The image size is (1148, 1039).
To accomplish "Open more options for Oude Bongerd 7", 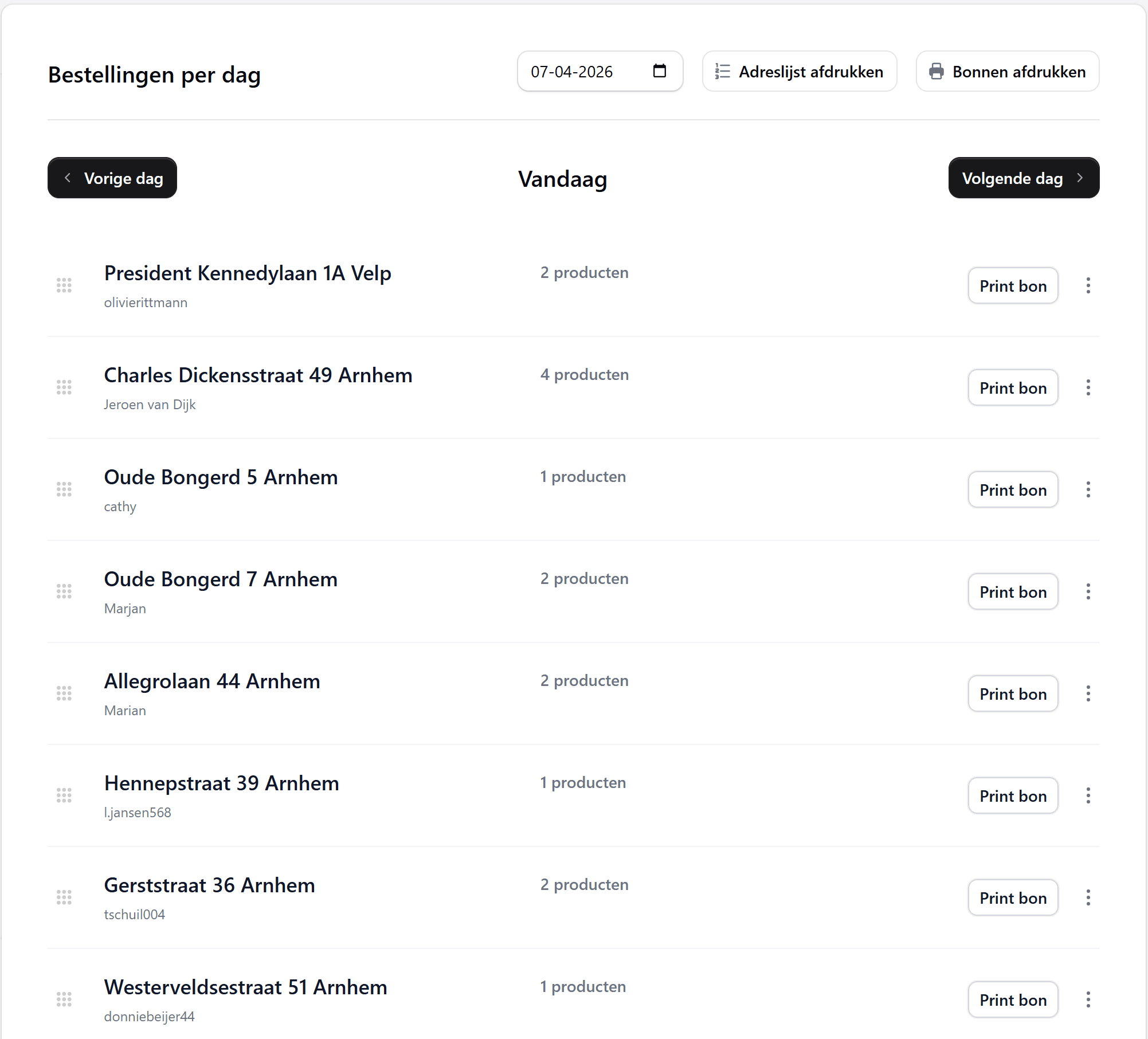I will [1088, 591].
